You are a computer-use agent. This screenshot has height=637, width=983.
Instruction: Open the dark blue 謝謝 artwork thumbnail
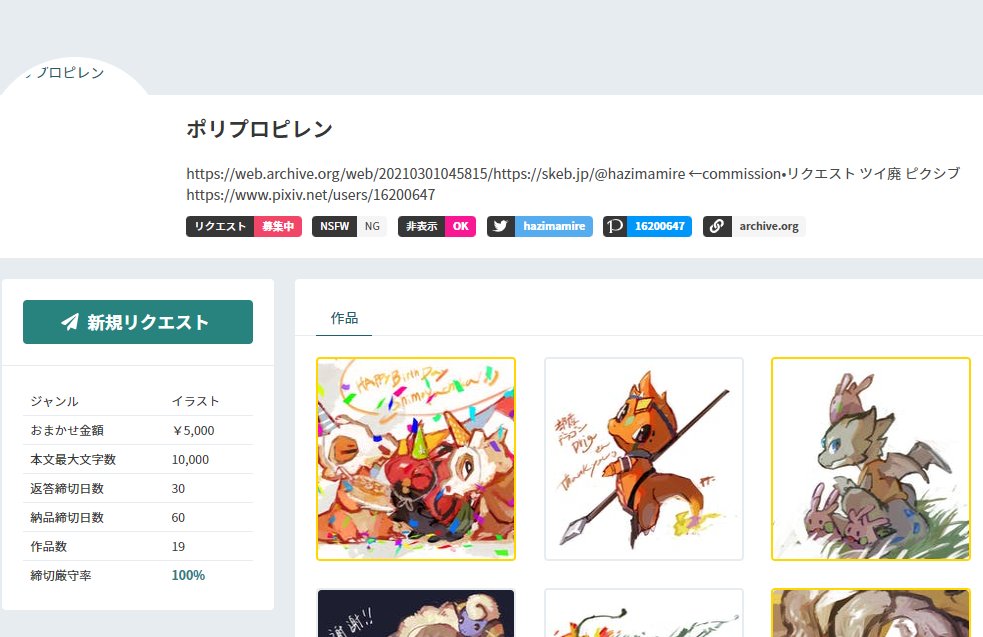click(416, 613)
